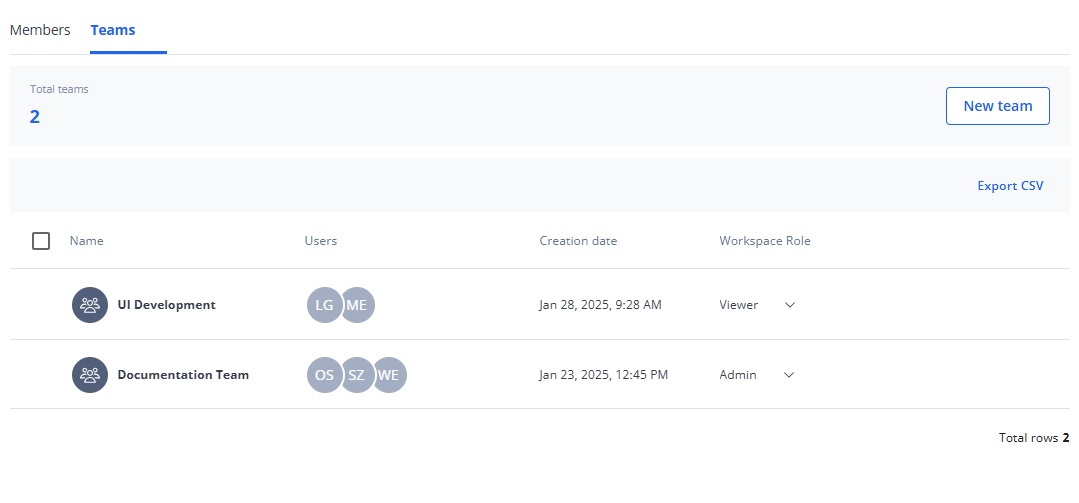
Task: Open the Documentation Team name
Action: pyautogui.click(x=183, y=375)
